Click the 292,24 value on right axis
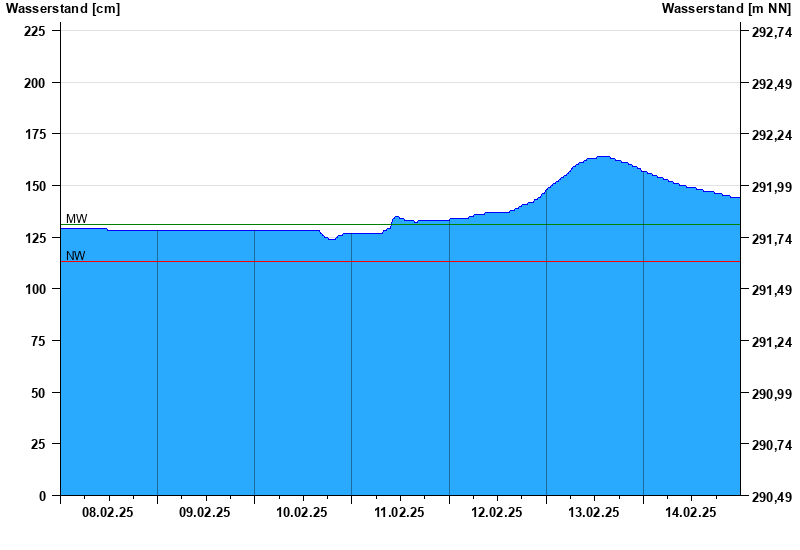800x550 pixels. [772, 135]
